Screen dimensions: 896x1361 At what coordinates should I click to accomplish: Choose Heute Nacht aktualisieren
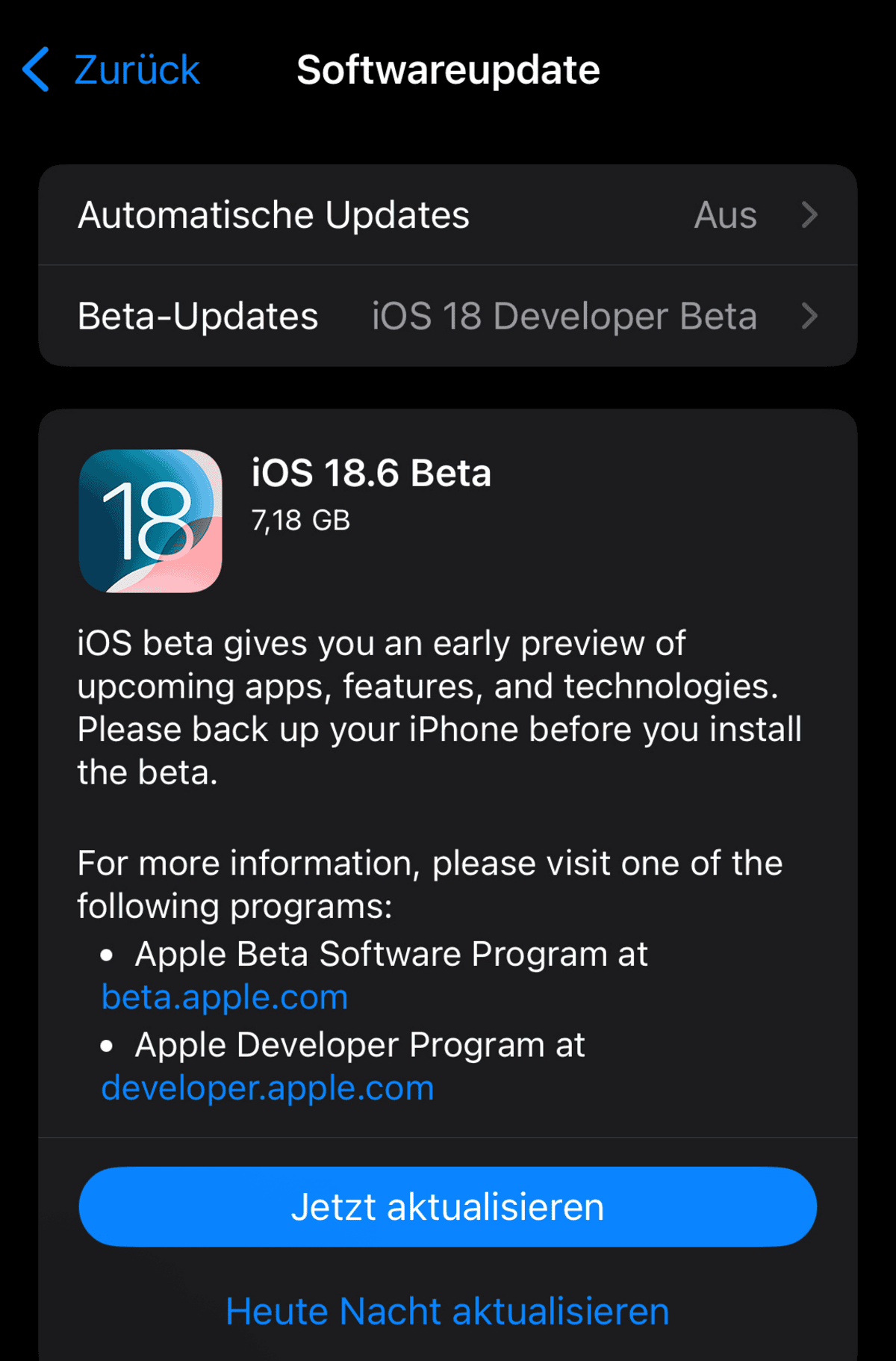tap(448, 1312)
